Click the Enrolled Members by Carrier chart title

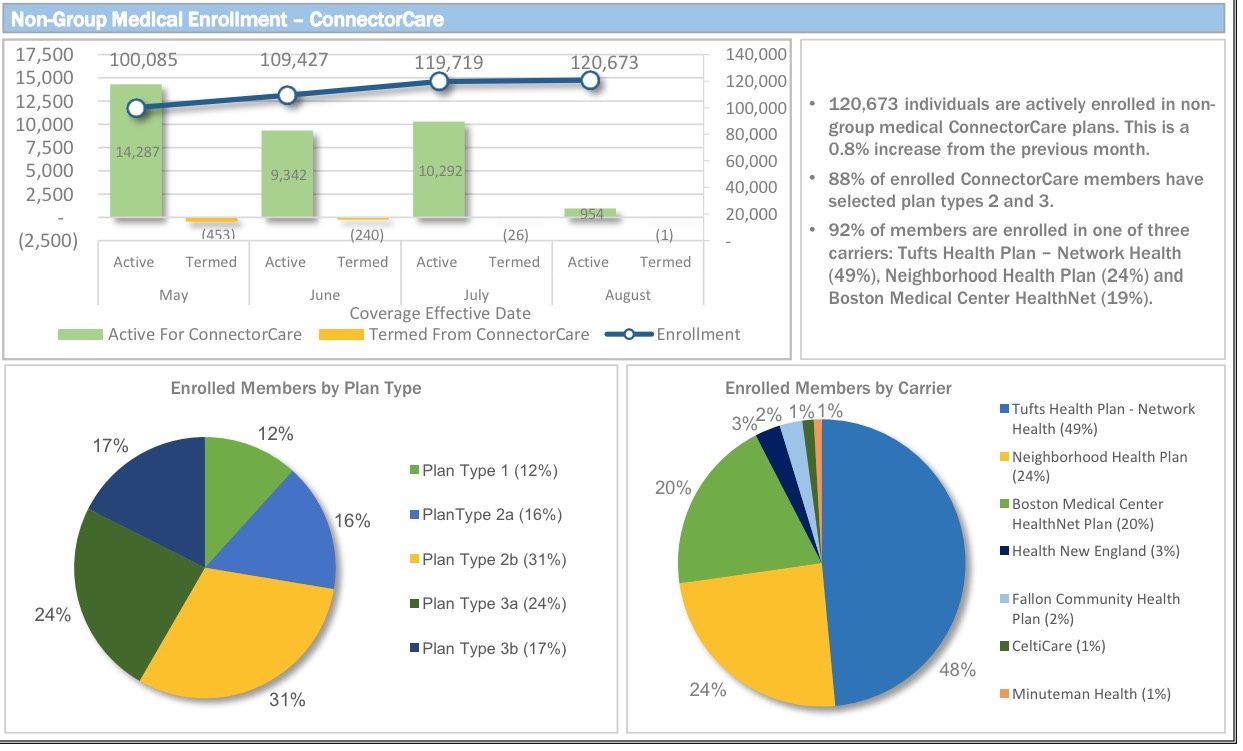[x=838, y=388]
